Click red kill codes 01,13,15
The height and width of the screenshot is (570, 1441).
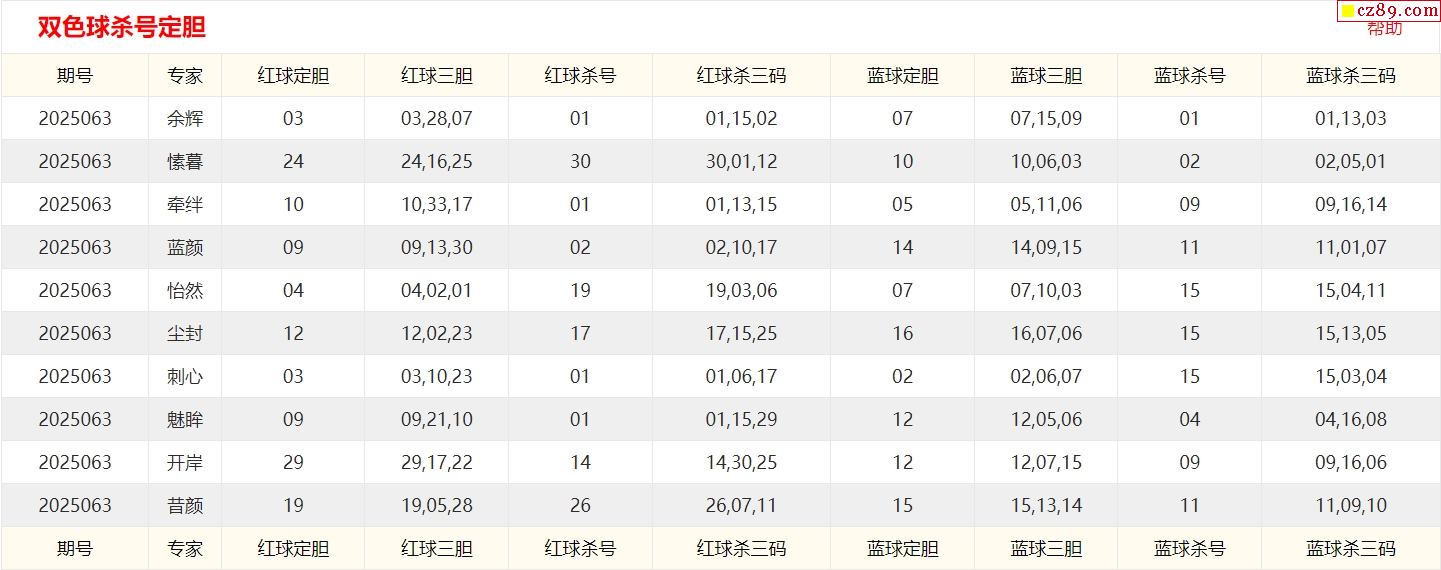tap(741, 204)
